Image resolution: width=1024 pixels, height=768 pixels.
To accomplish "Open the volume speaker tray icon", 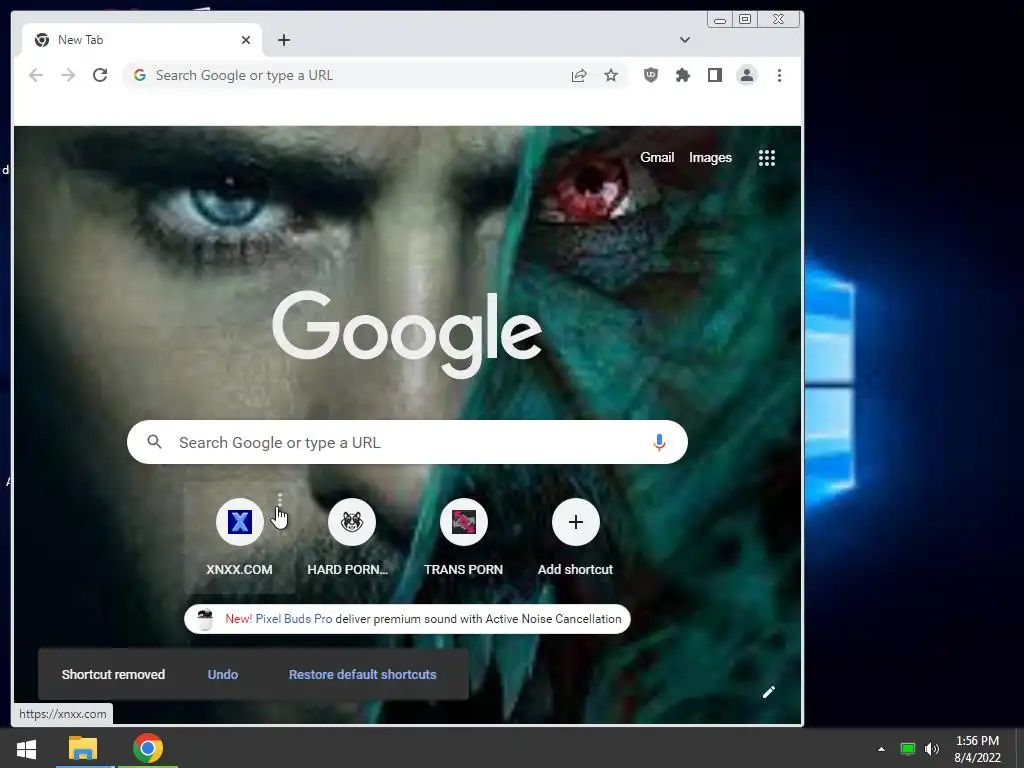I will pos(932,748).
